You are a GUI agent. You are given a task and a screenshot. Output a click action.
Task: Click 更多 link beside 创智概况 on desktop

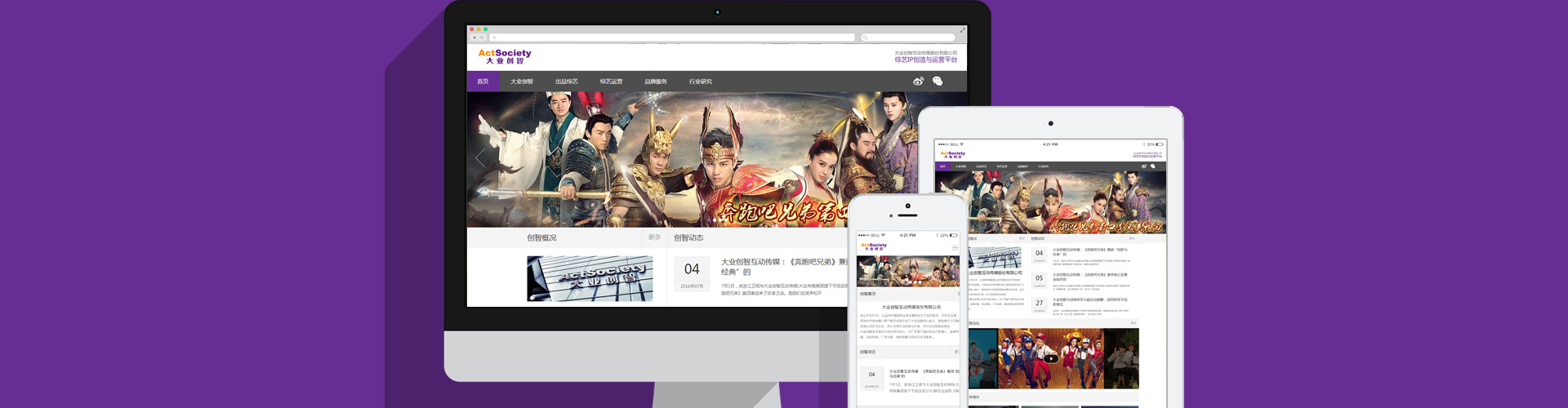click(654, 237)
